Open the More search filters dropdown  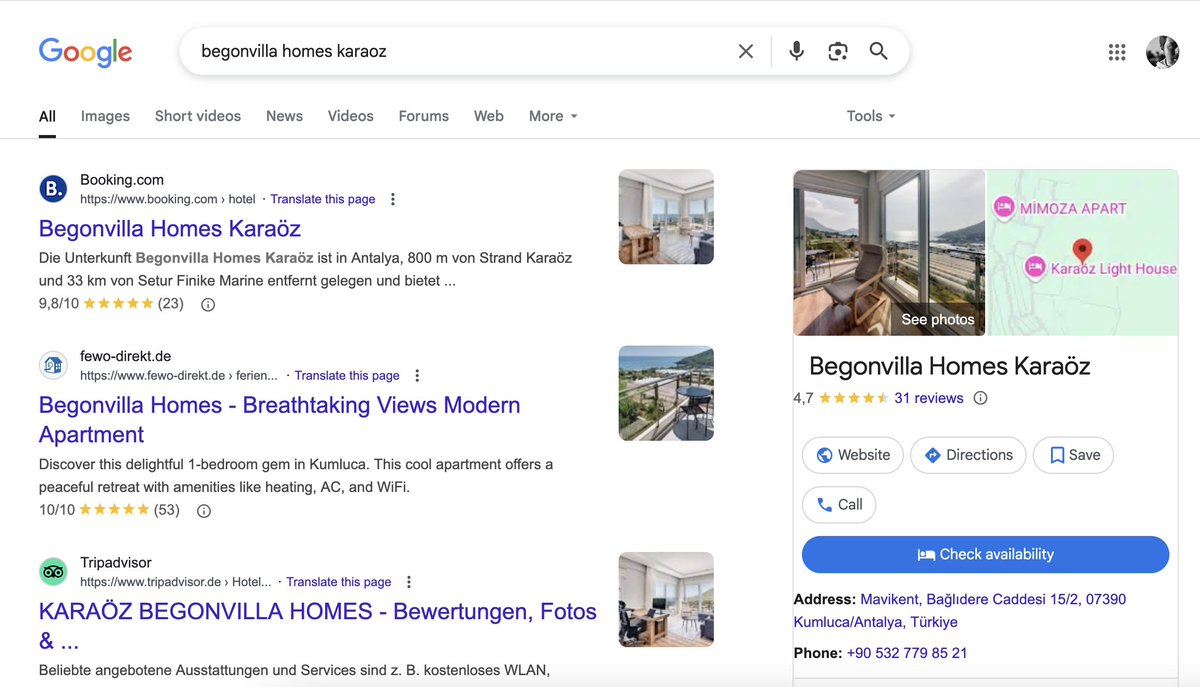[553, 116]
